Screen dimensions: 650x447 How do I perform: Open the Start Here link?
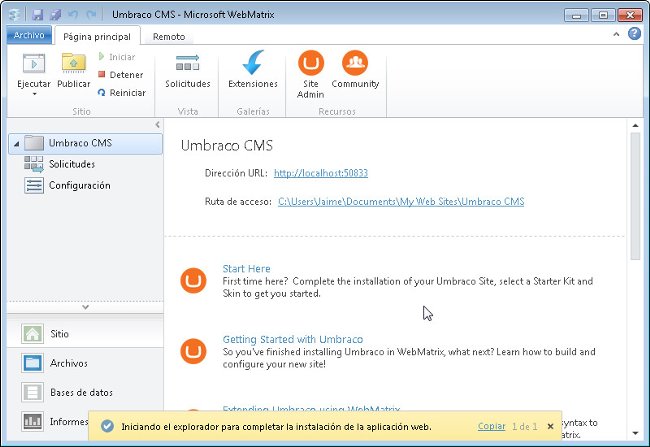point(246,269)
